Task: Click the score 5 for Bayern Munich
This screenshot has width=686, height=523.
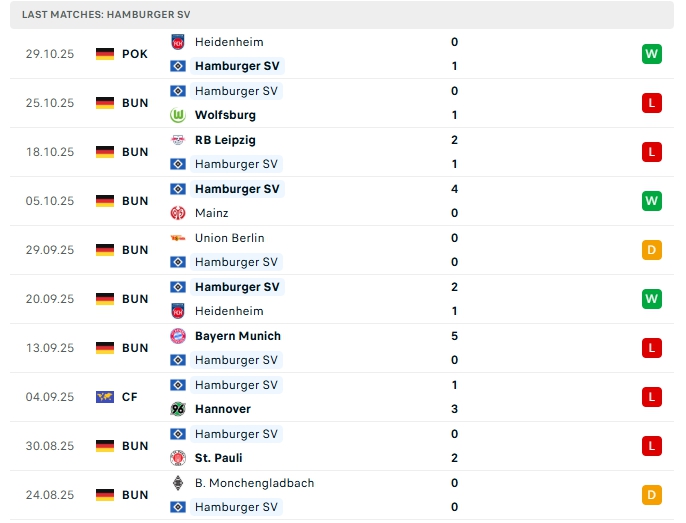Action: click(454, 336)
